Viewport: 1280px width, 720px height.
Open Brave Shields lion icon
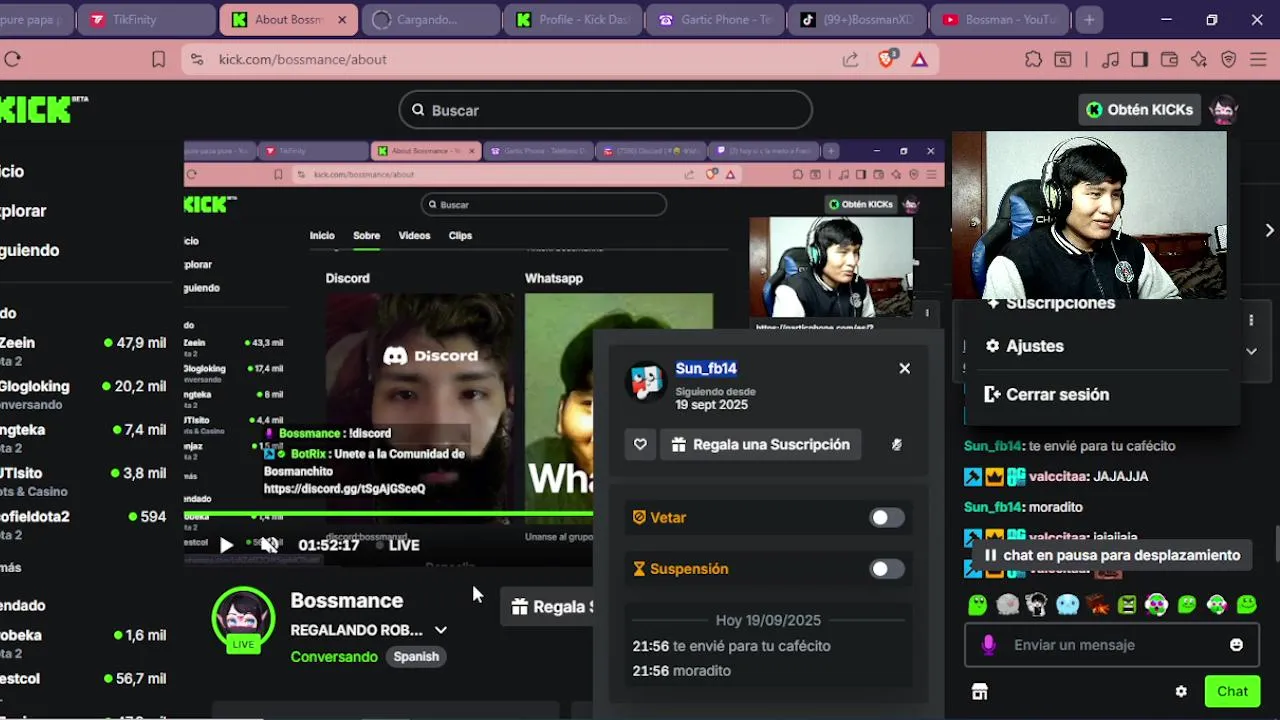click(x=886, y=59)
